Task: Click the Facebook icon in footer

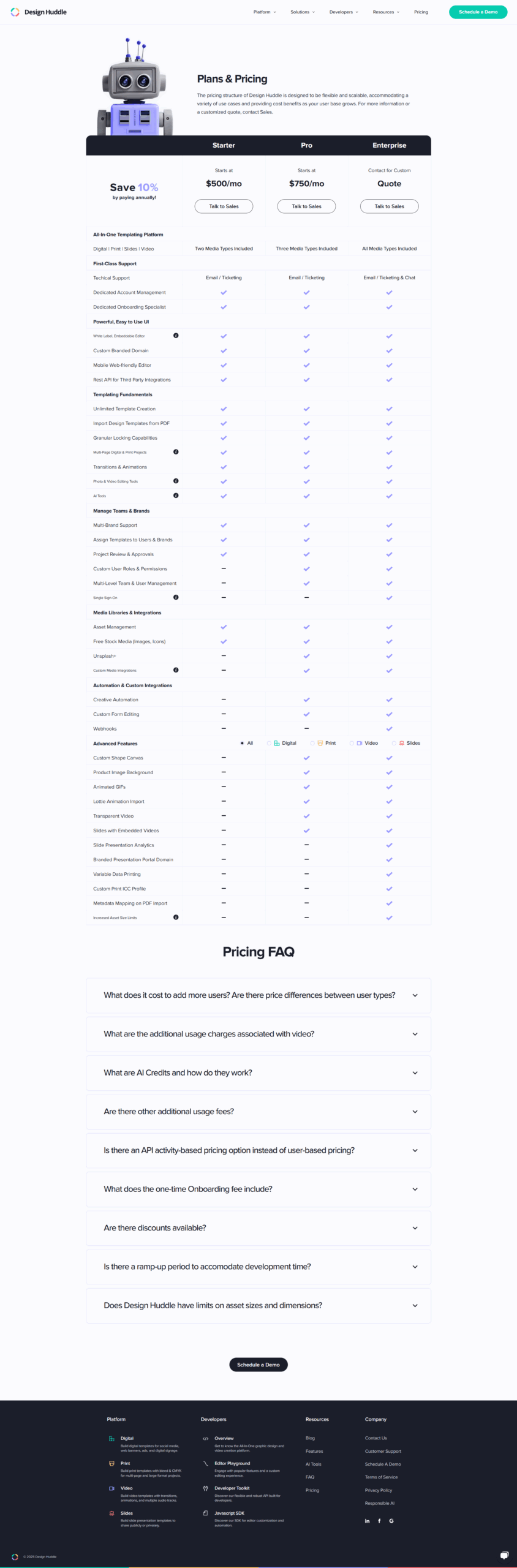Action: [379, 1521]
